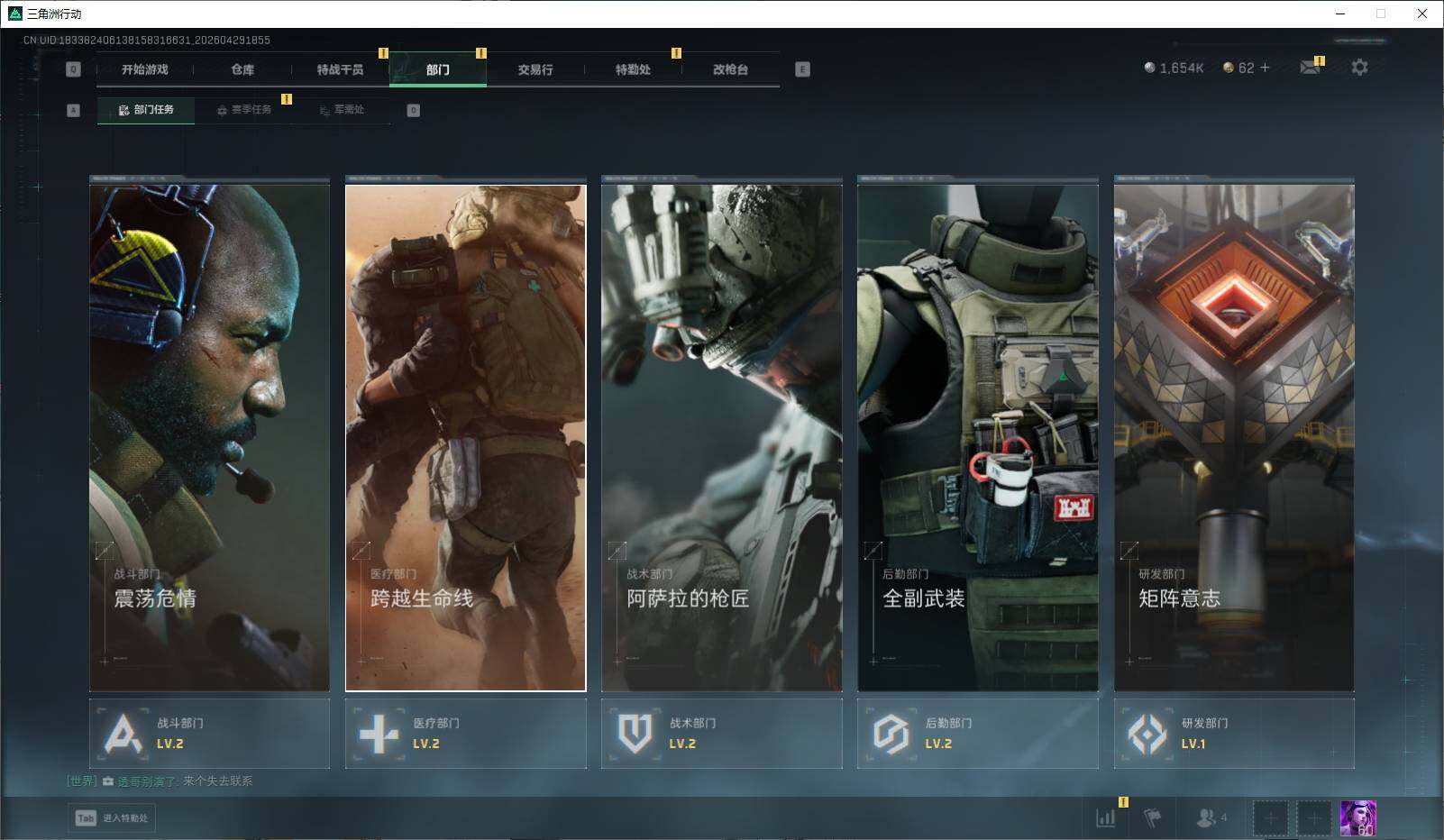Click the D next sub-tab key icon
The height and width of the screenshot is (840, 1444).
(413, 110)
